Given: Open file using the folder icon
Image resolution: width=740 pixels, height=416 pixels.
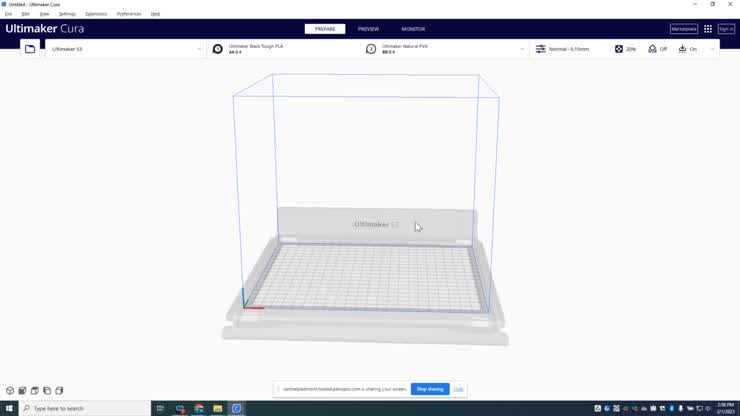Looking at the screenshot, I should click(x=30, y=49).
